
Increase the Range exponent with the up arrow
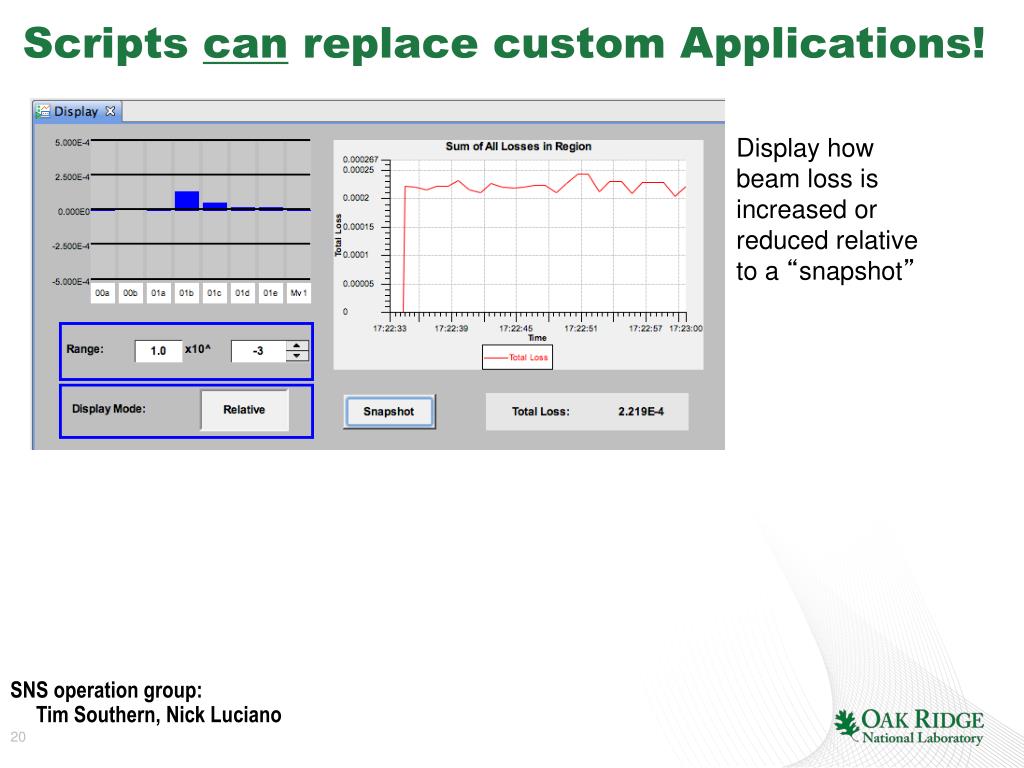click(297, 346)
